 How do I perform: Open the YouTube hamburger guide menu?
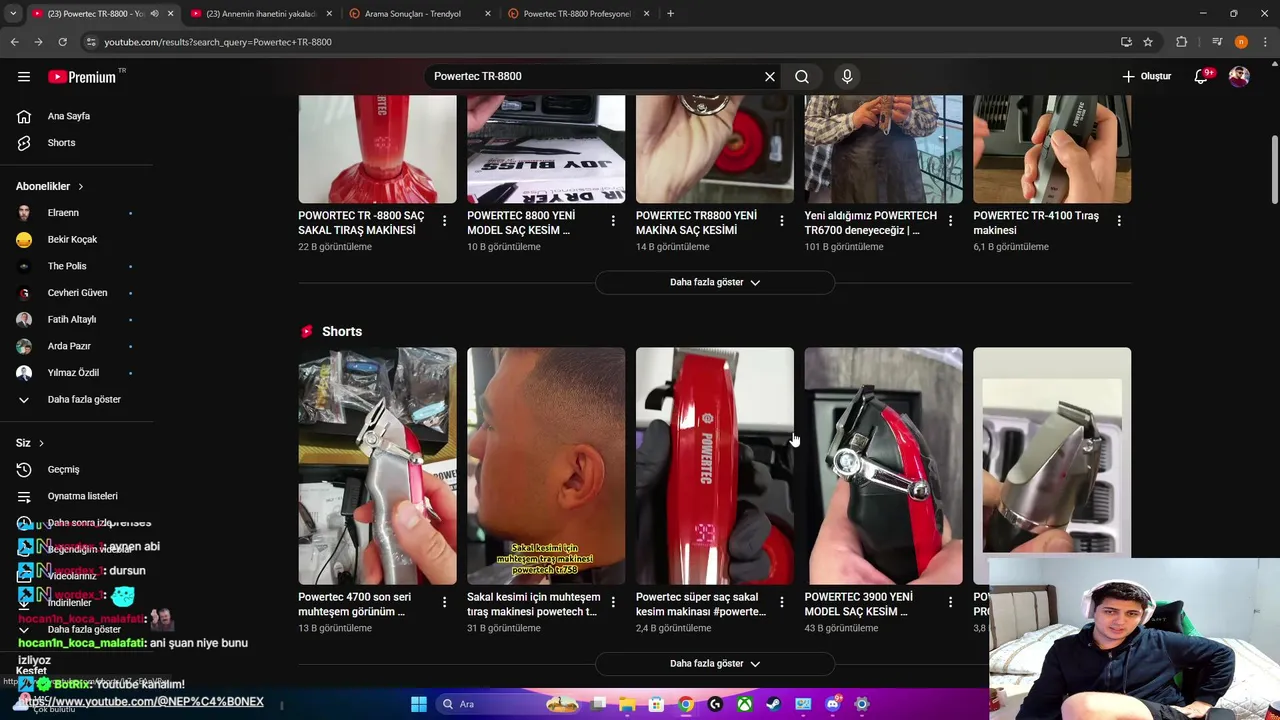[x=24, y=76]
